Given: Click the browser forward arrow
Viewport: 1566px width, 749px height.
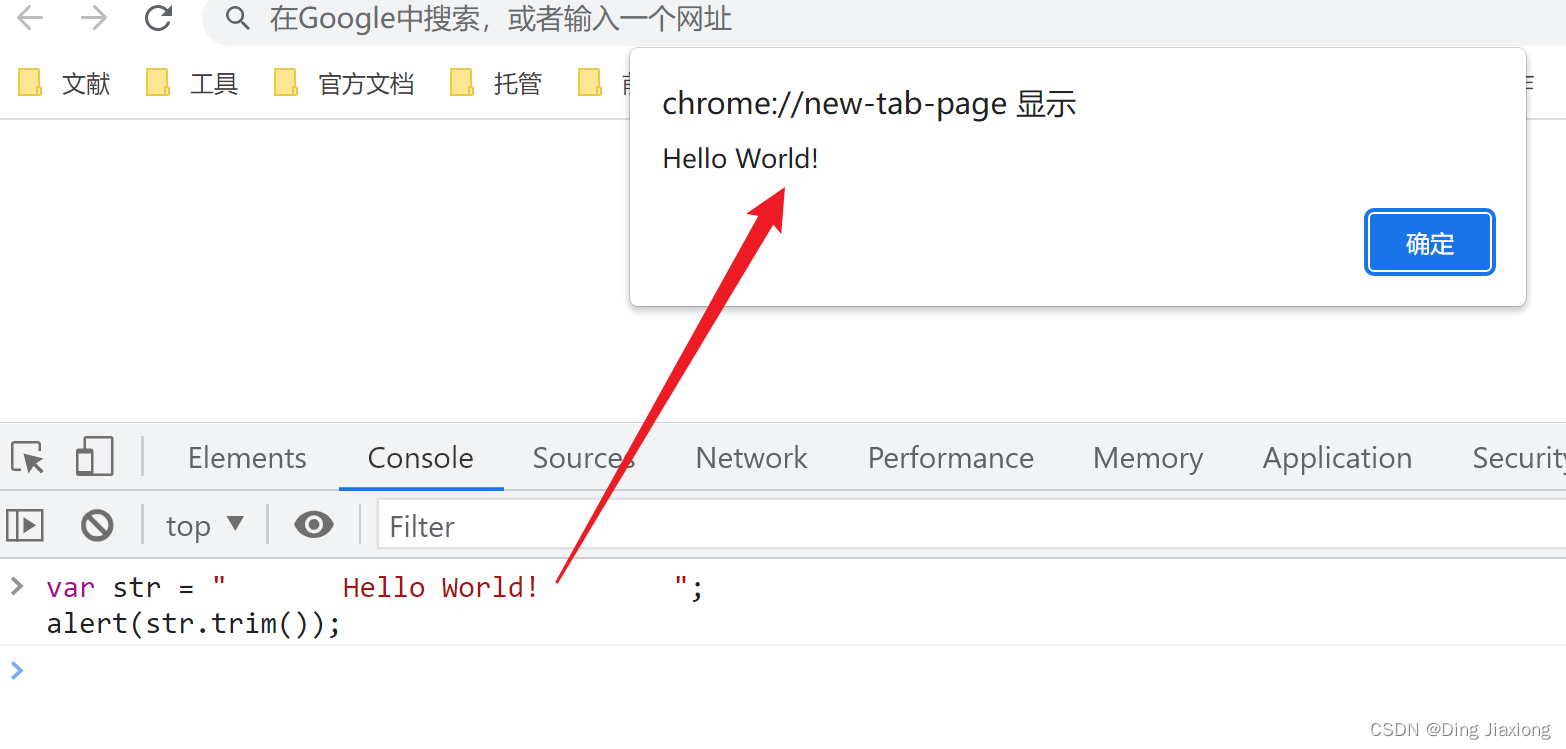Looking at the screenshot, I should click(x=94, y=18).
